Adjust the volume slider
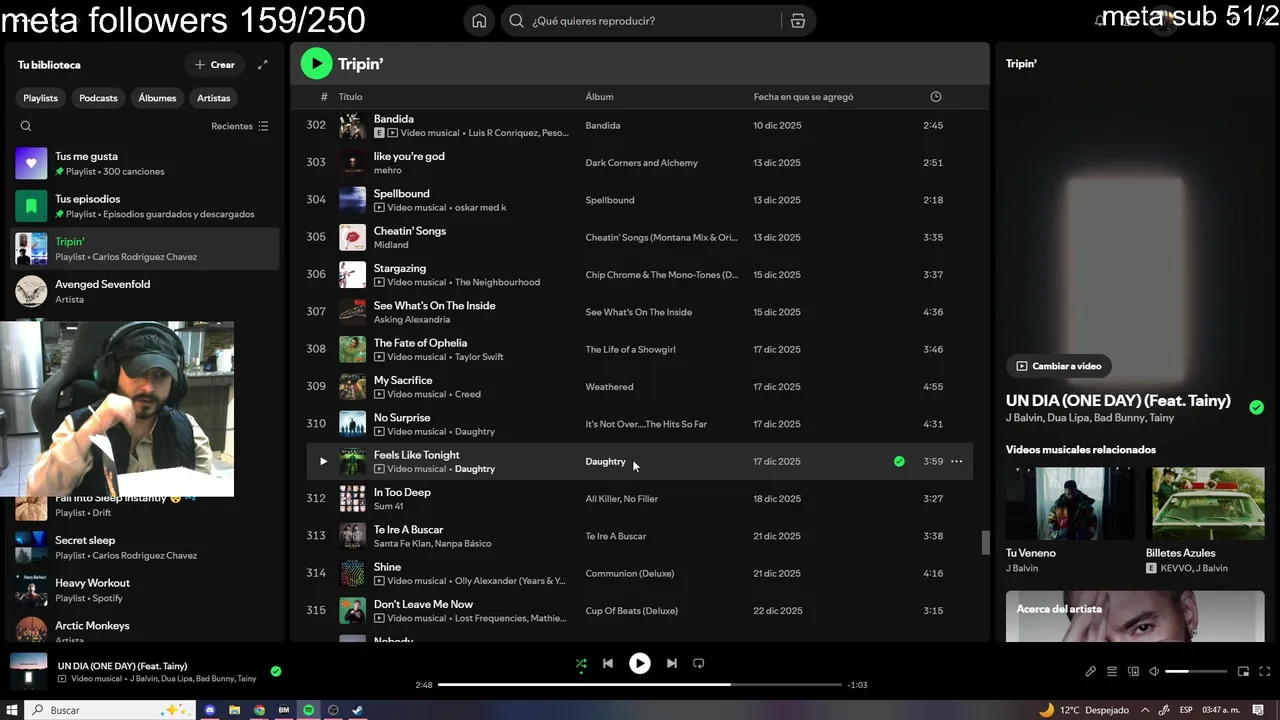 [1196, 672]
